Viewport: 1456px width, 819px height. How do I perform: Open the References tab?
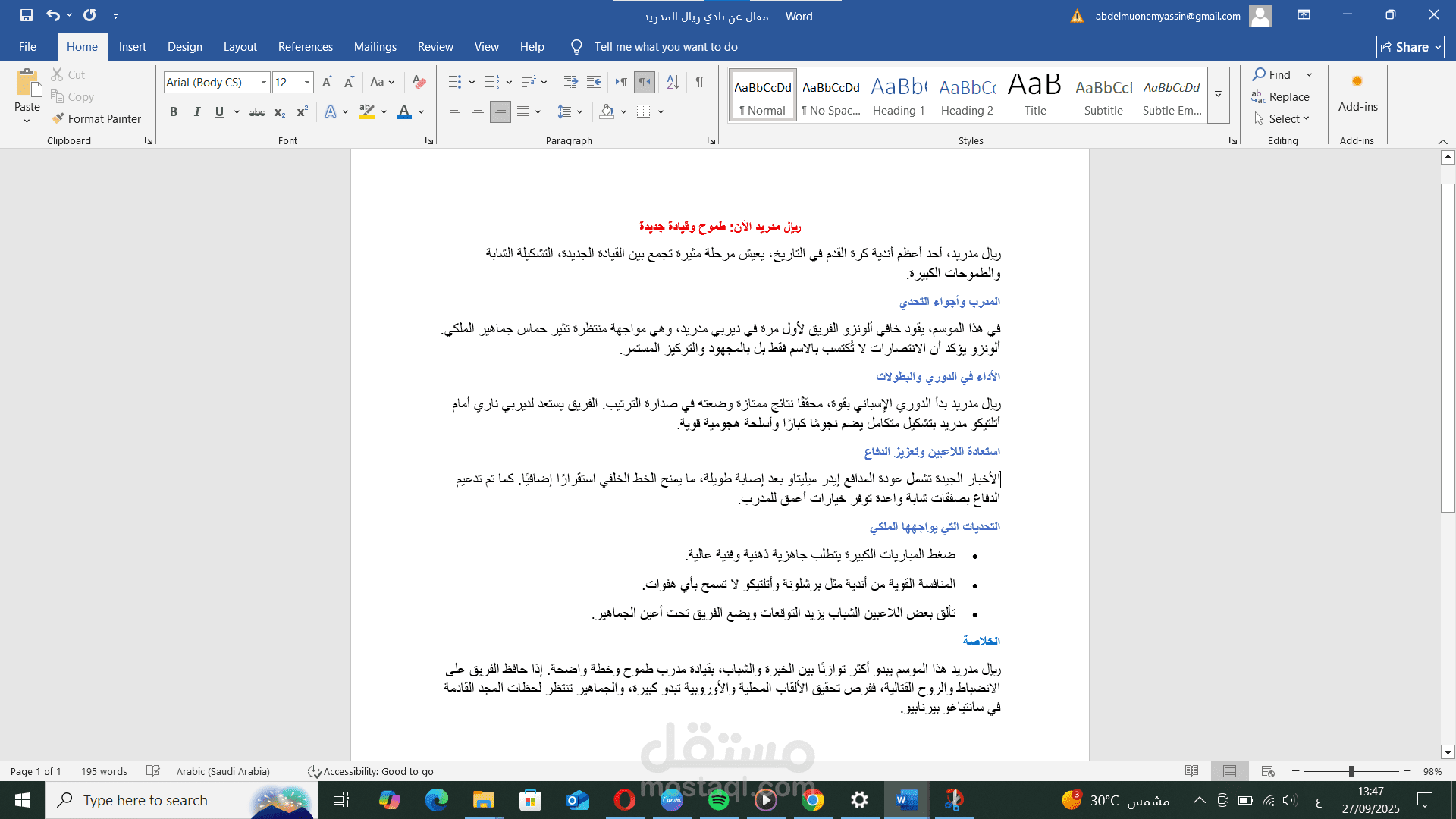click(x=305, y=47)
